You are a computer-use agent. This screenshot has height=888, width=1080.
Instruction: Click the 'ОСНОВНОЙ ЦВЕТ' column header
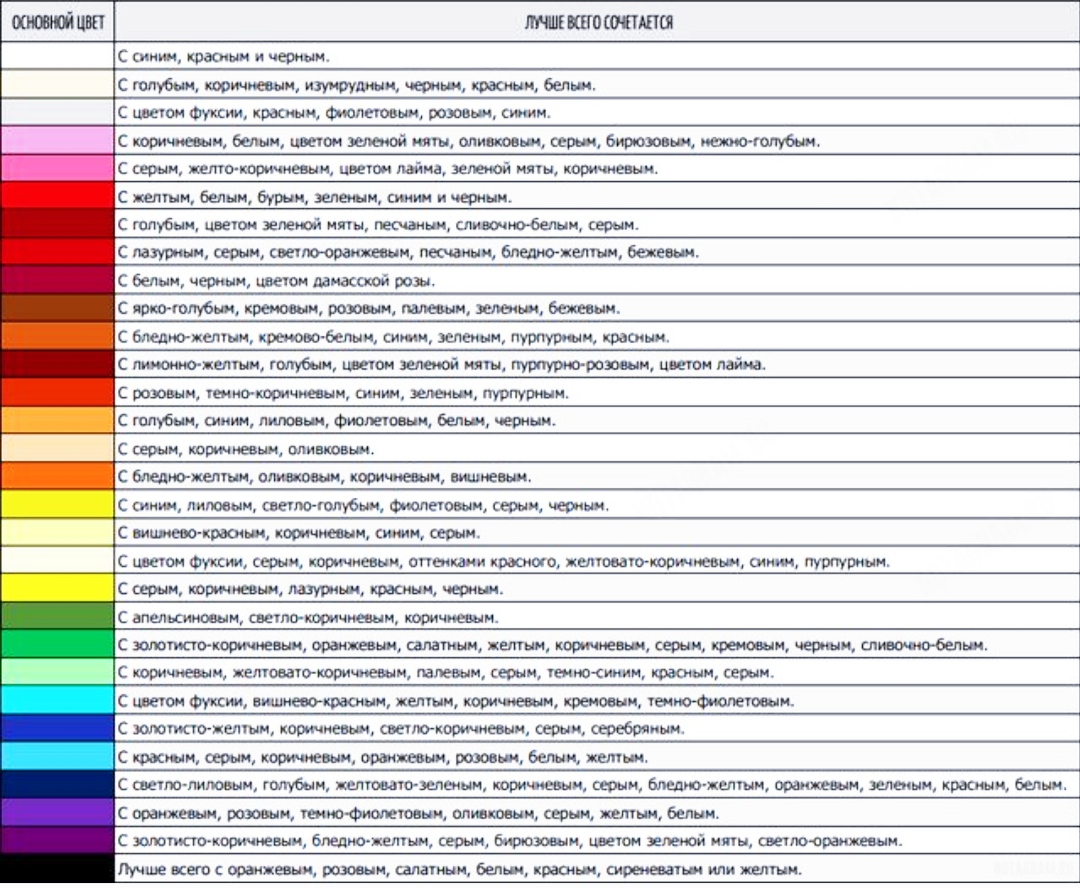57,21
